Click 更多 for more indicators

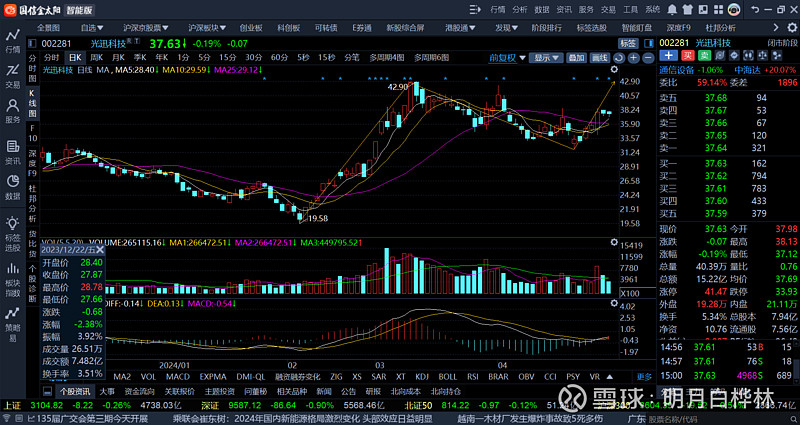coord(644,377)
